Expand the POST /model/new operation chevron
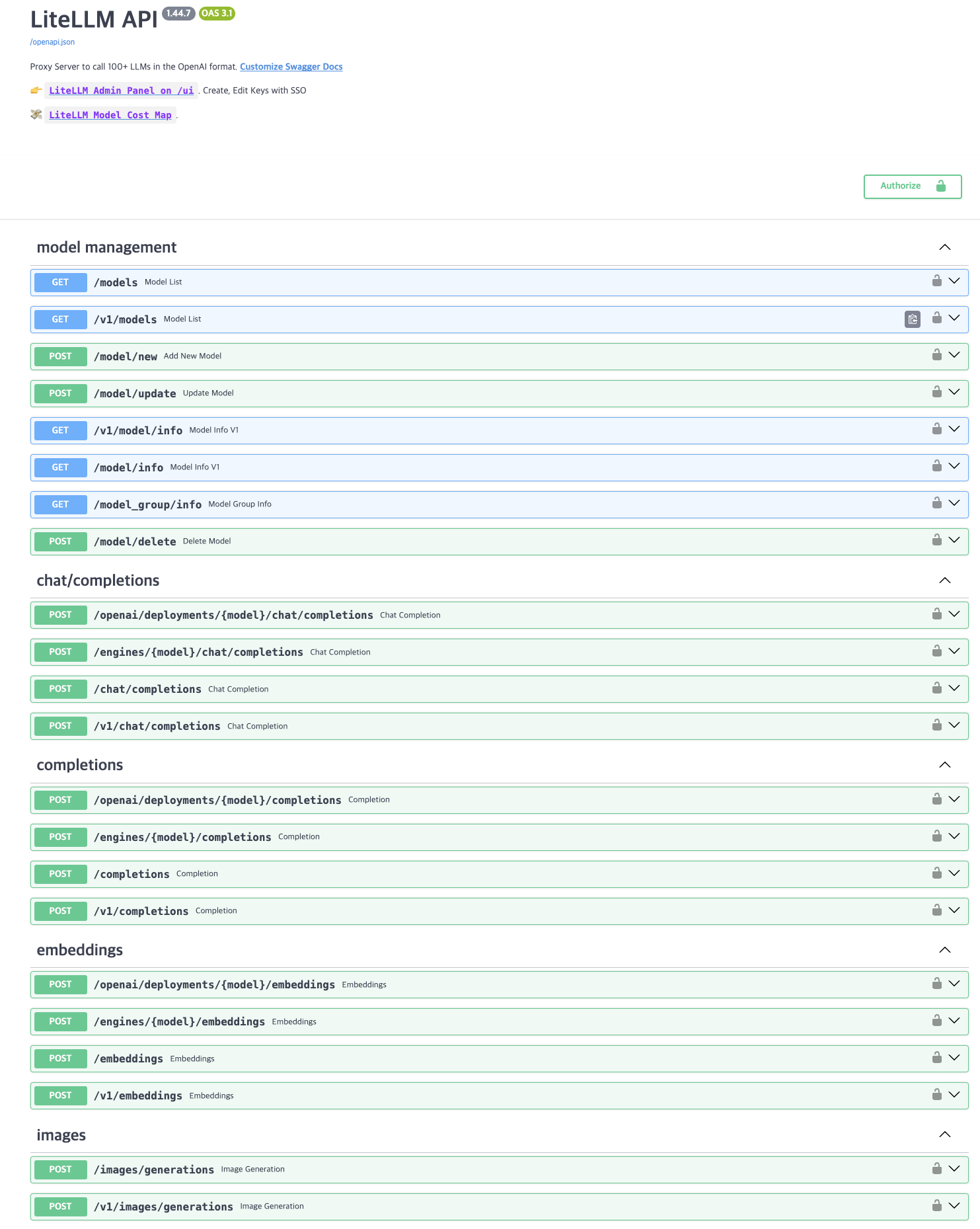The image size is (980, 1229). 954,355
